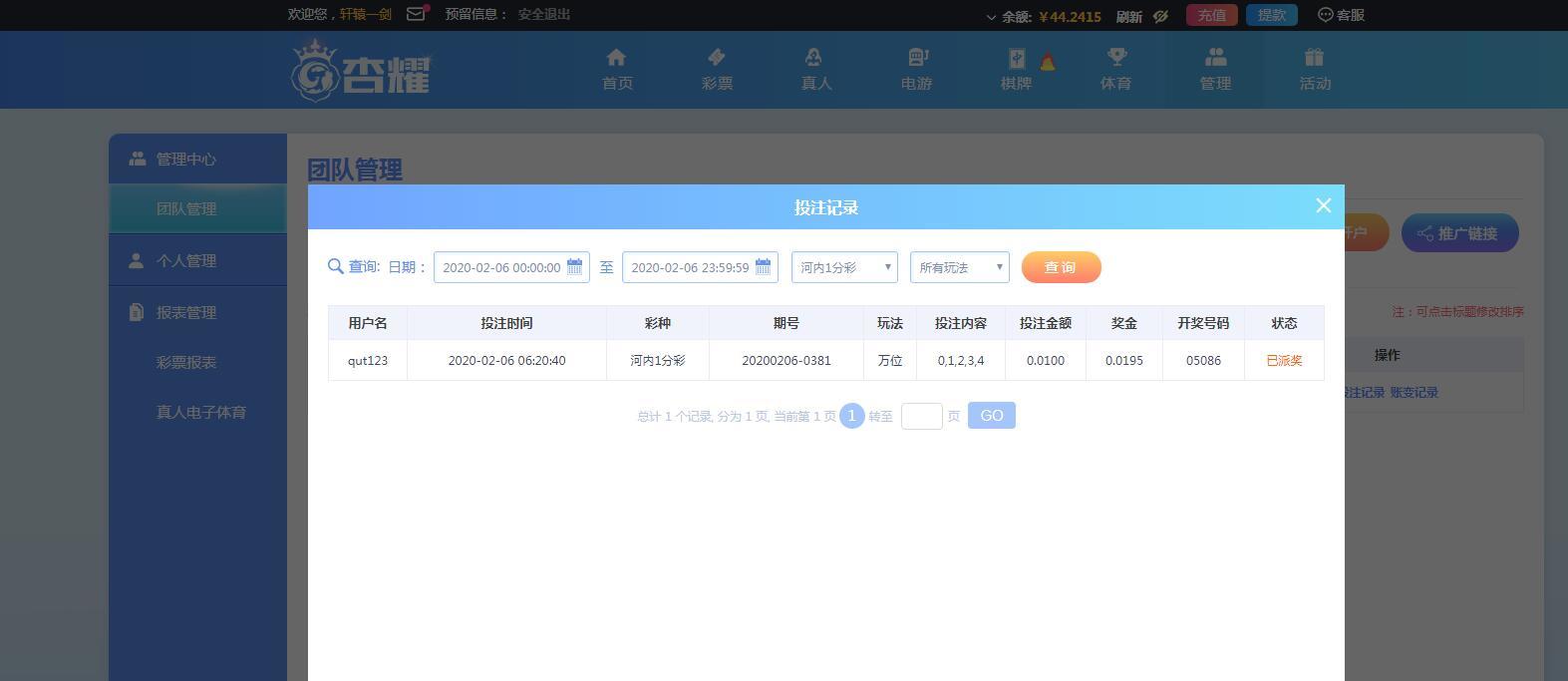Click the draw number 05086
This screenshot has width=1568, height=681.
pos(1203,360)
